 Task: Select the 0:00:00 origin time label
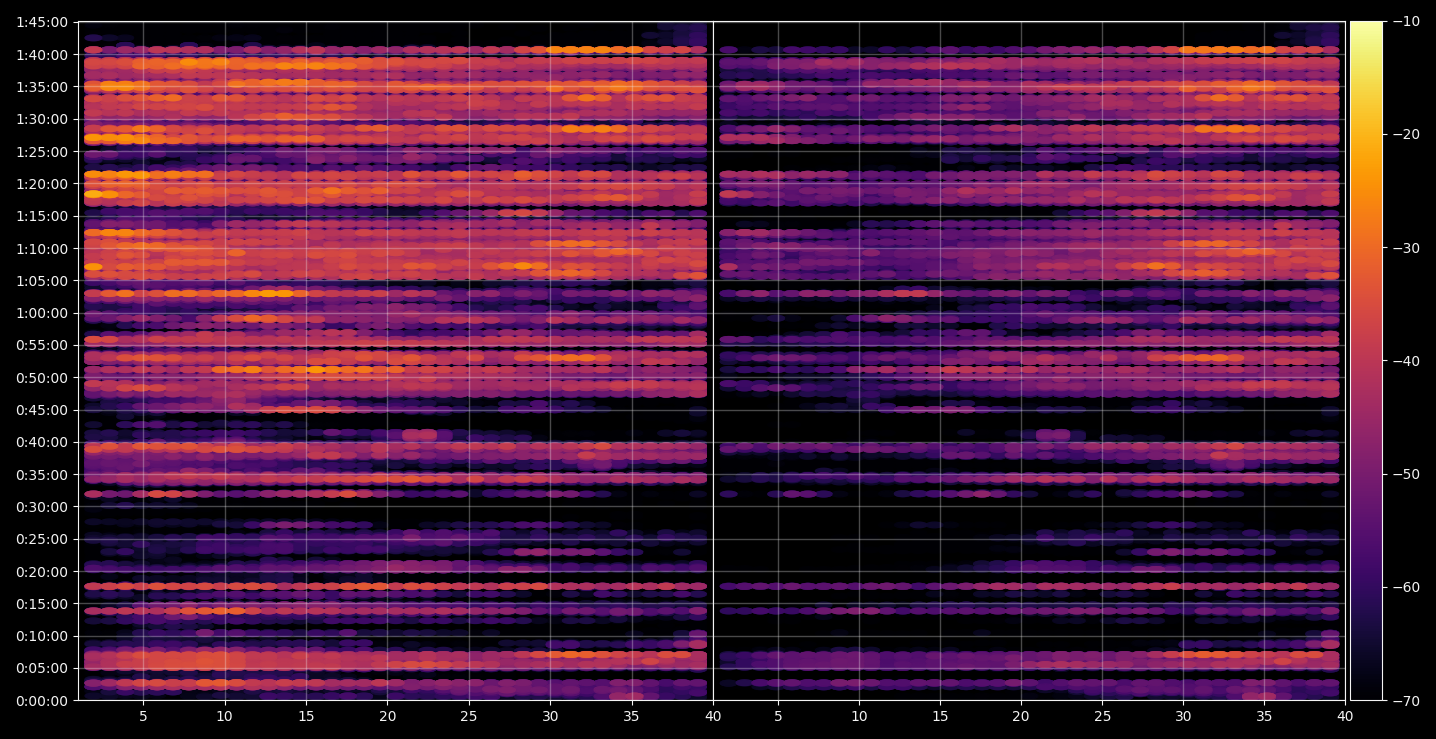(x=42, y=701)
